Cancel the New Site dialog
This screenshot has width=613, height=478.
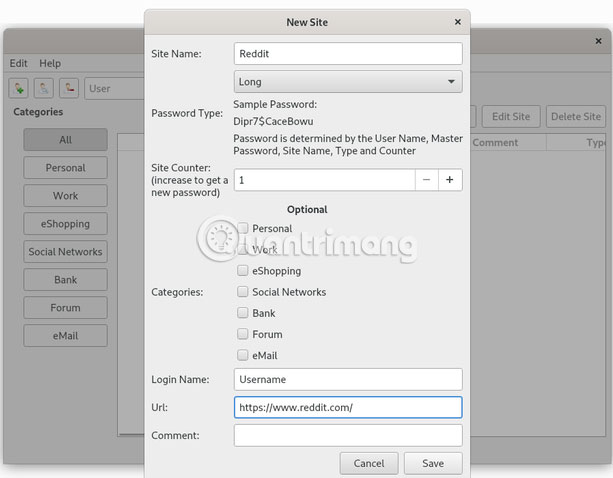click(x=369, y=463)
